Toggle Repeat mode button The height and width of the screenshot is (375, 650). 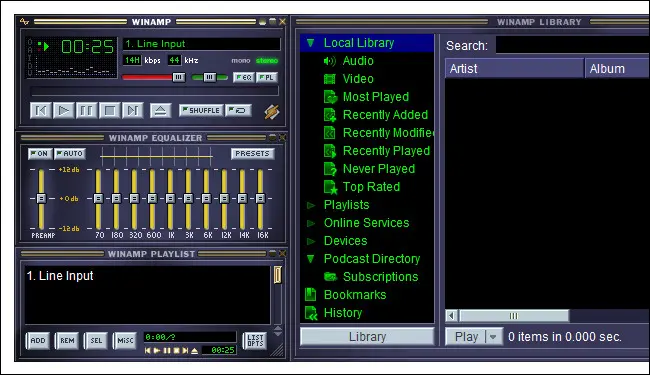coord(238,111)
